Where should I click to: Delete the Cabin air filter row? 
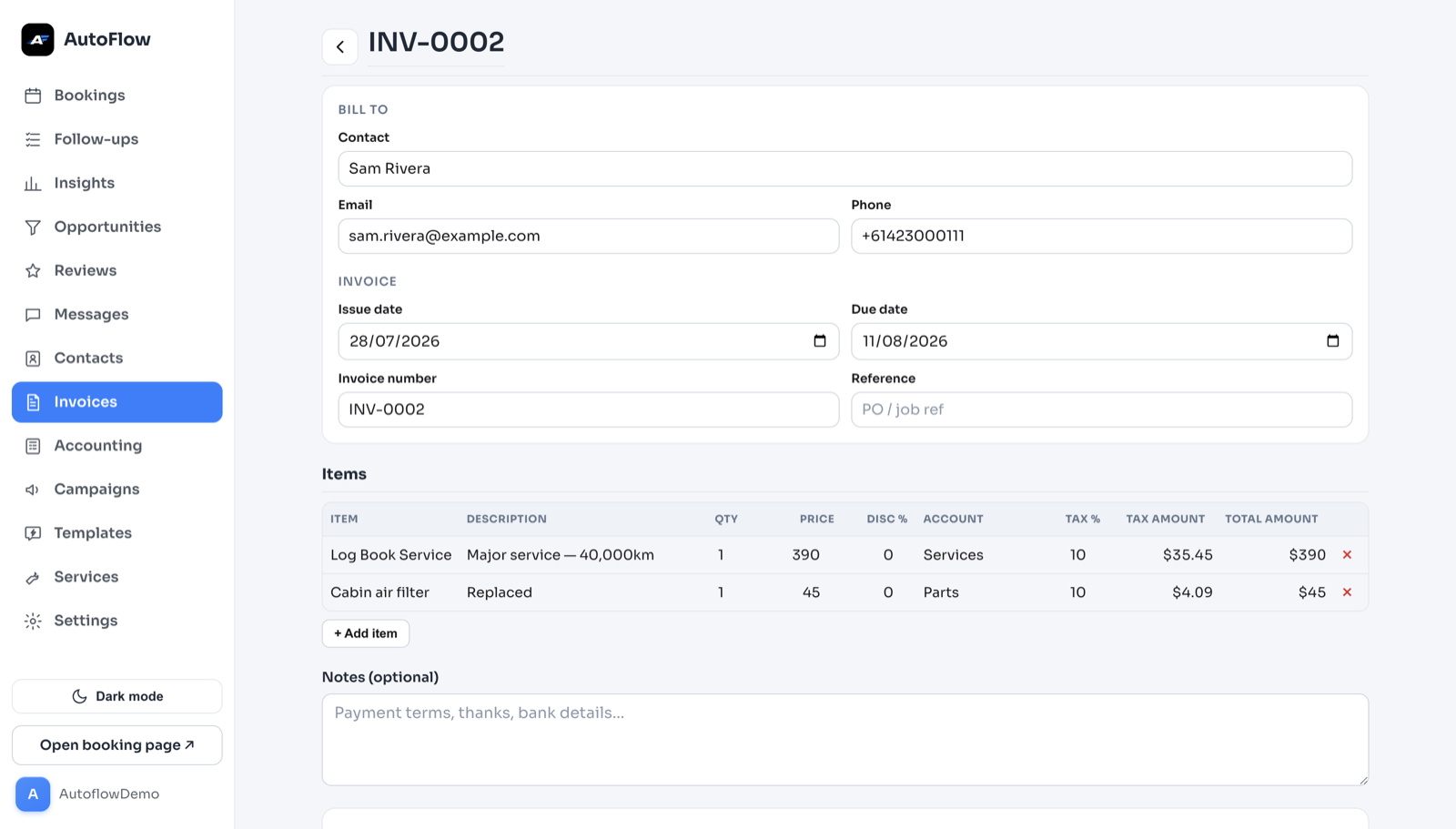click(1347, 592)
